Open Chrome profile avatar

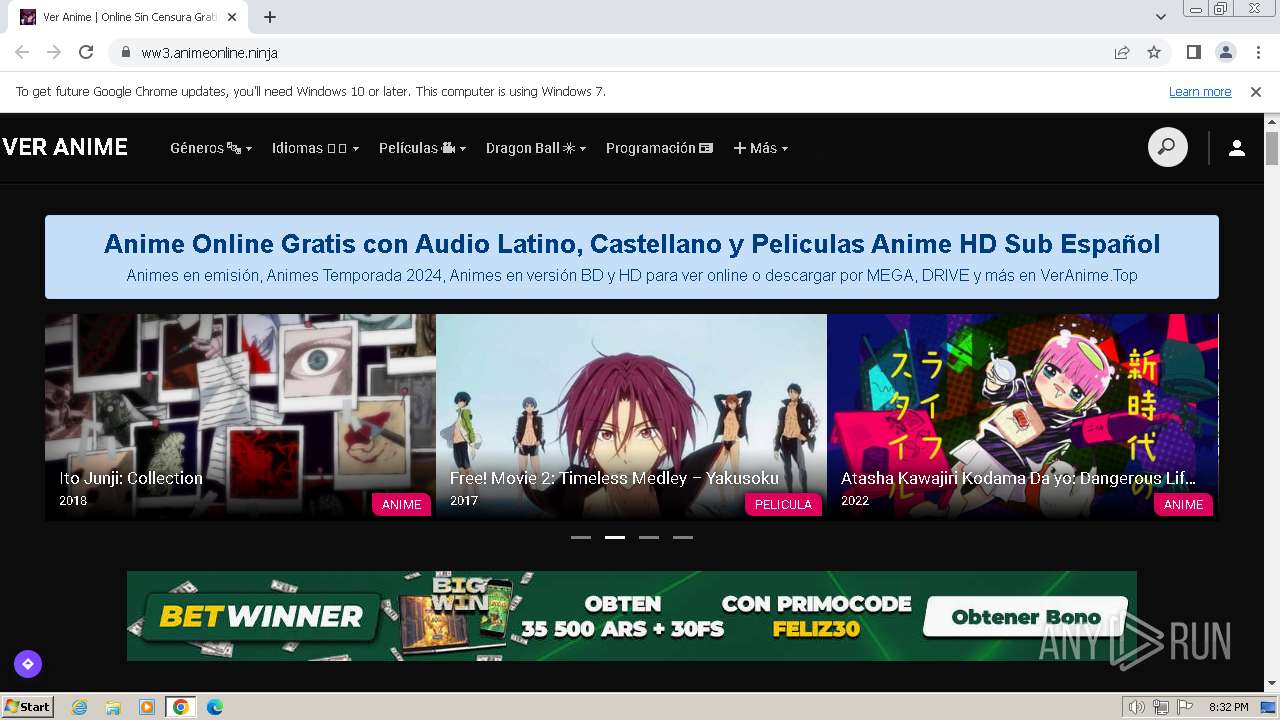point(1225,52)
